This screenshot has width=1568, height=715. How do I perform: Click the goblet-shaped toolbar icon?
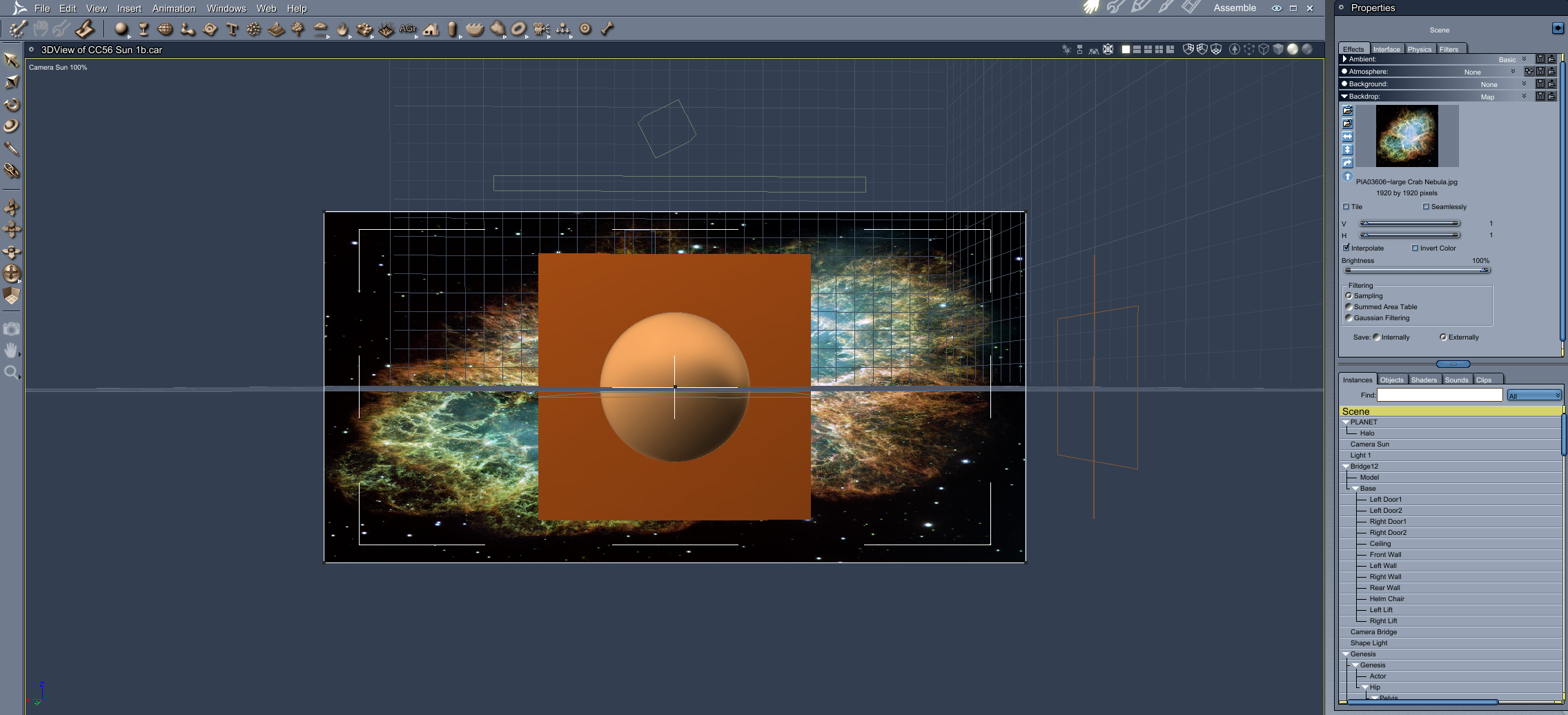coord(144,29)
